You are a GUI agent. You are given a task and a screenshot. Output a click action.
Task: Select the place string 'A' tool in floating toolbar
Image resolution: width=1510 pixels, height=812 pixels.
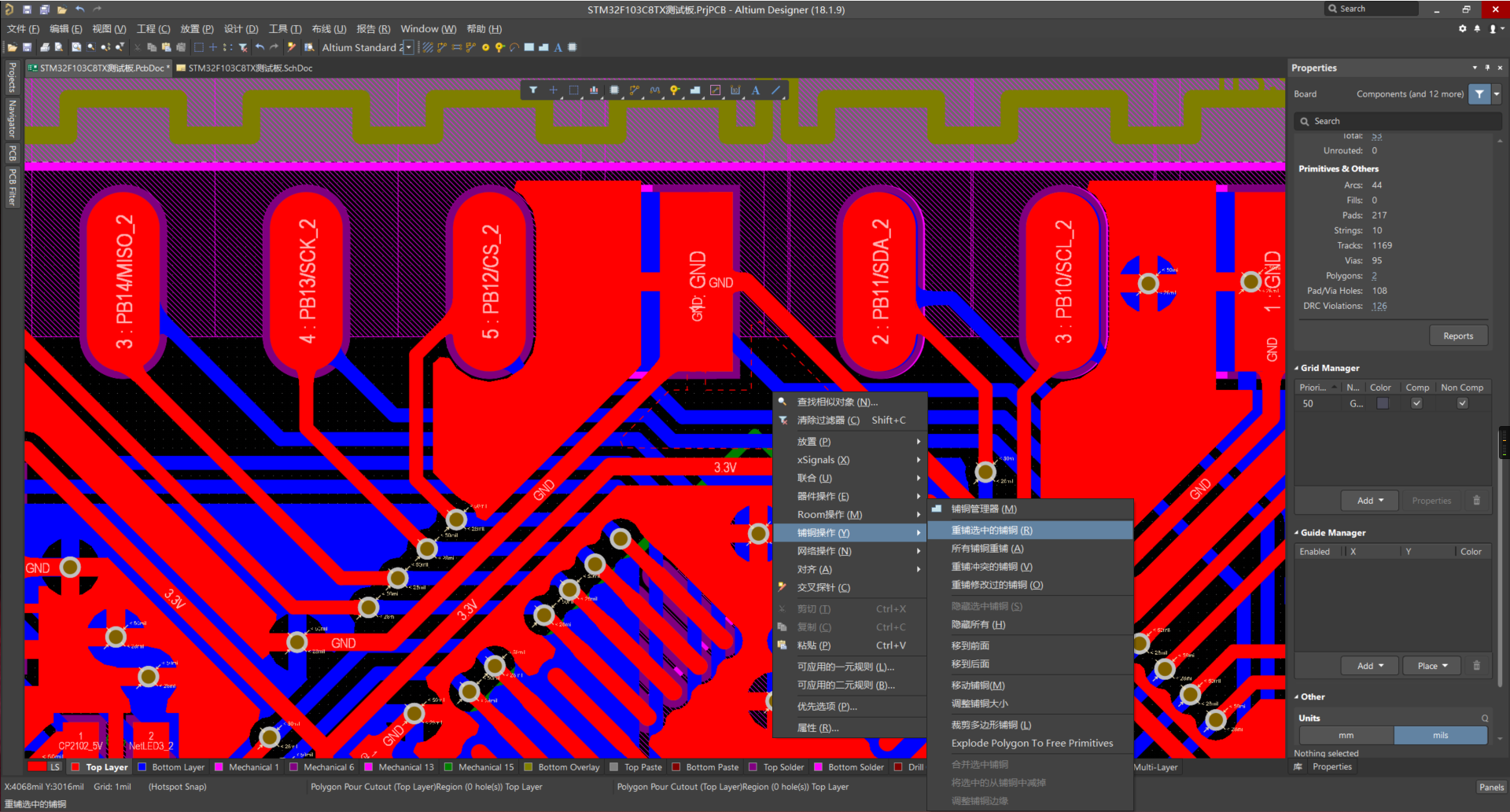point(755,90)
